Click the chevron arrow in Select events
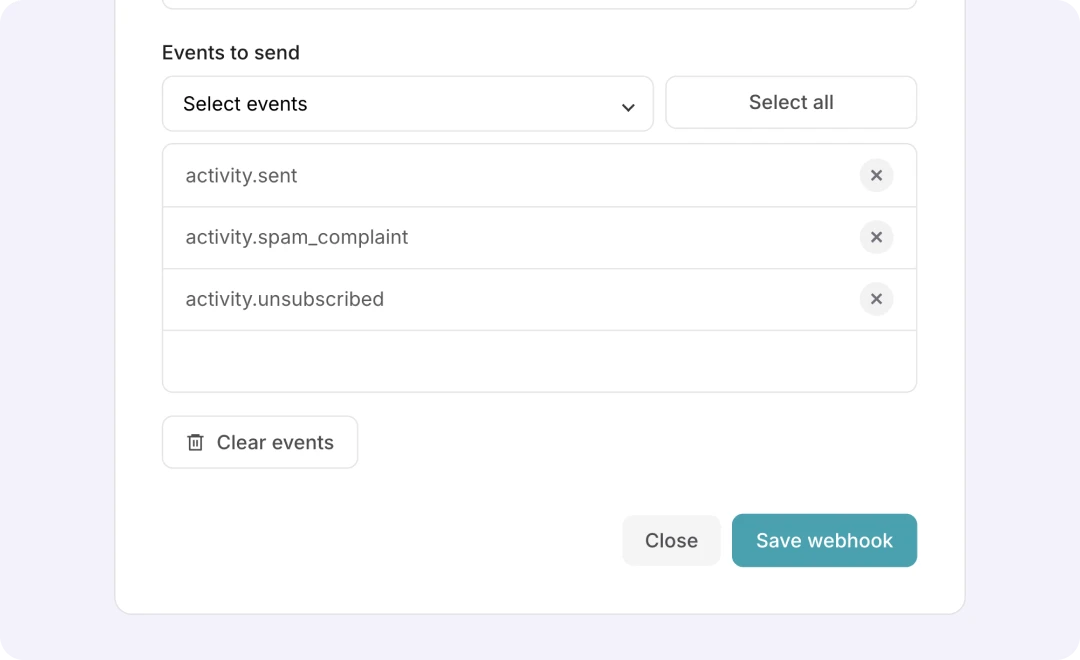Viewport: 1080px width, 660px height. [x=628, y=107]
